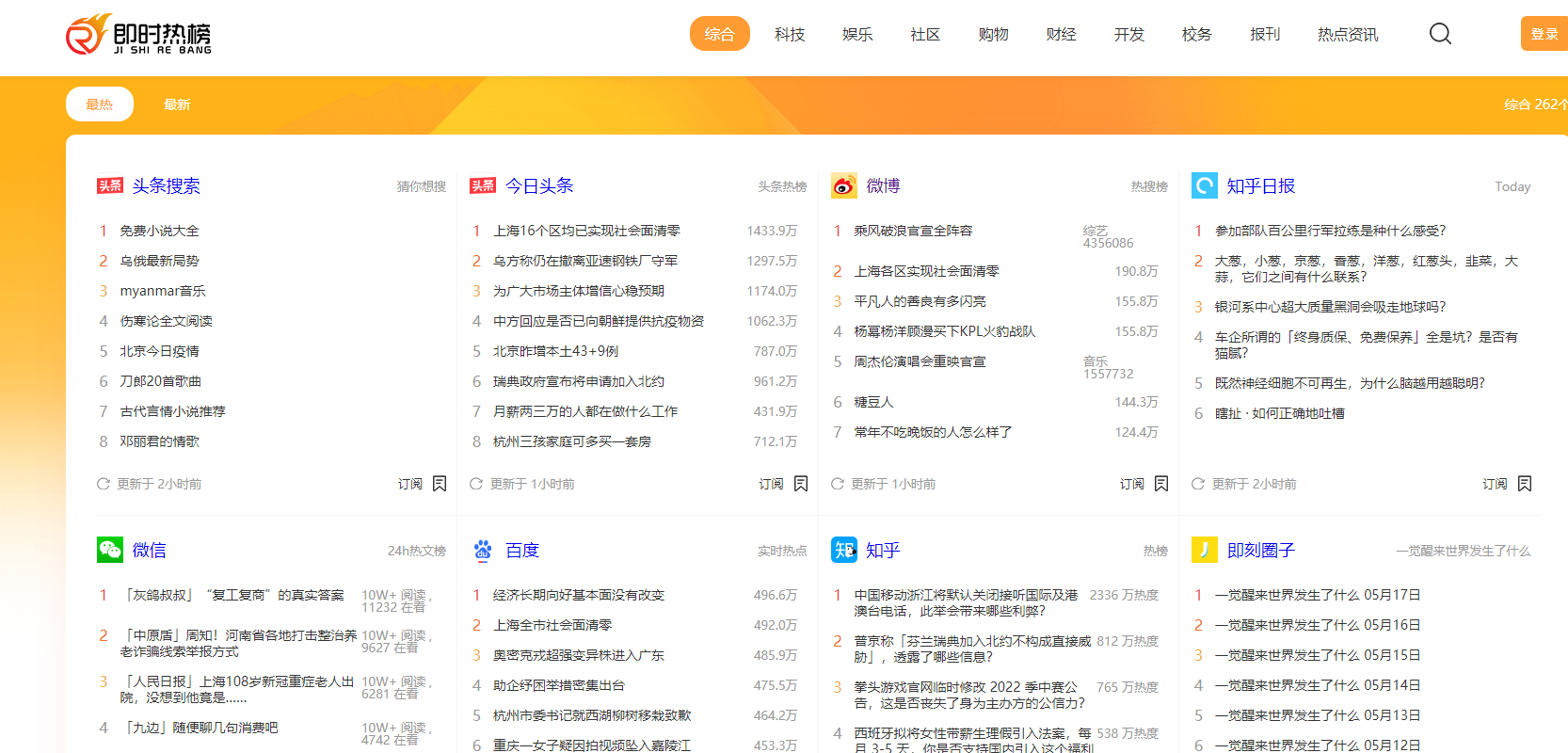Open headline 北京昨增本土43+9例
1568x753 pixels.
point(555,351)
